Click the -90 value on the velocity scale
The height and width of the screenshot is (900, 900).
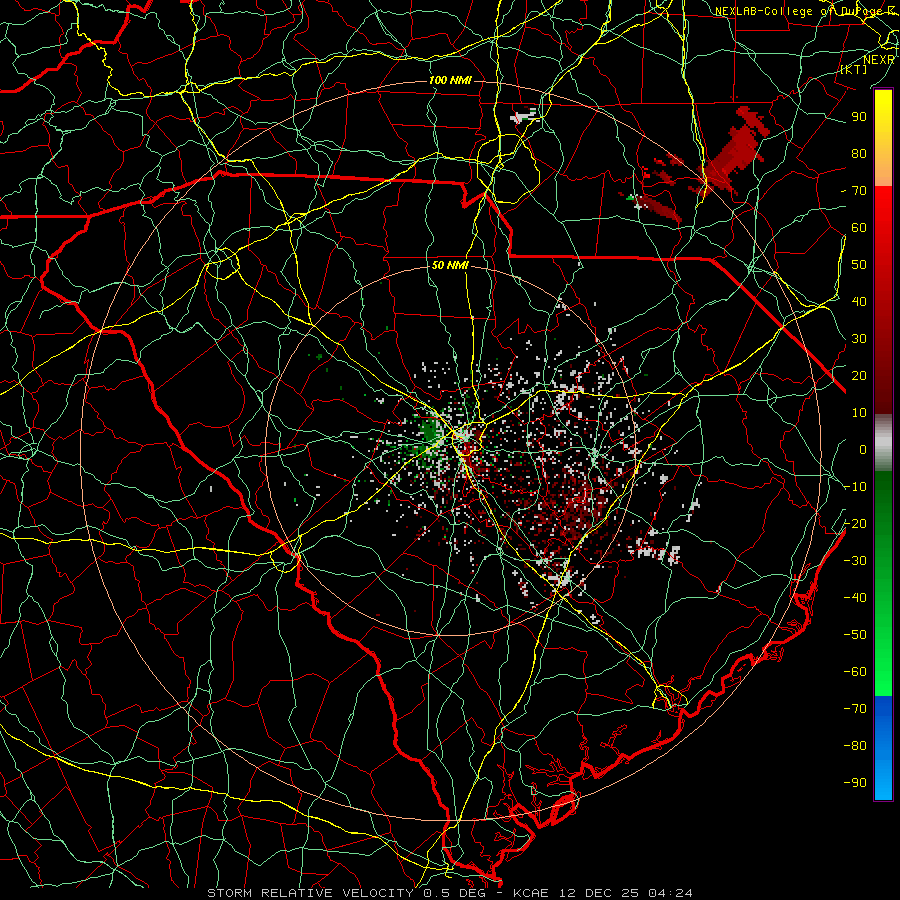[855, 783]
